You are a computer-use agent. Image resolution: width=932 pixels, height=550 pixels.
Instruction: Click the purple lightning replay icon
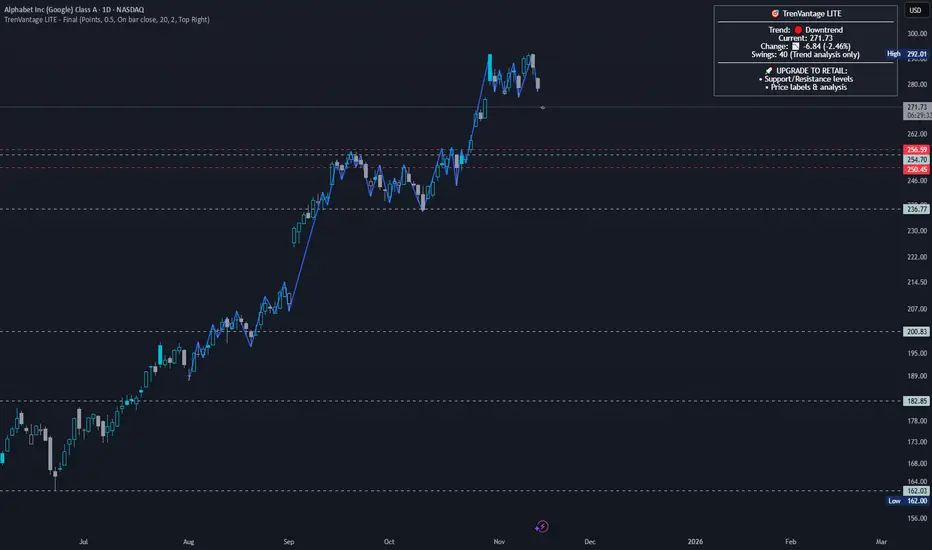click(541, 526)
